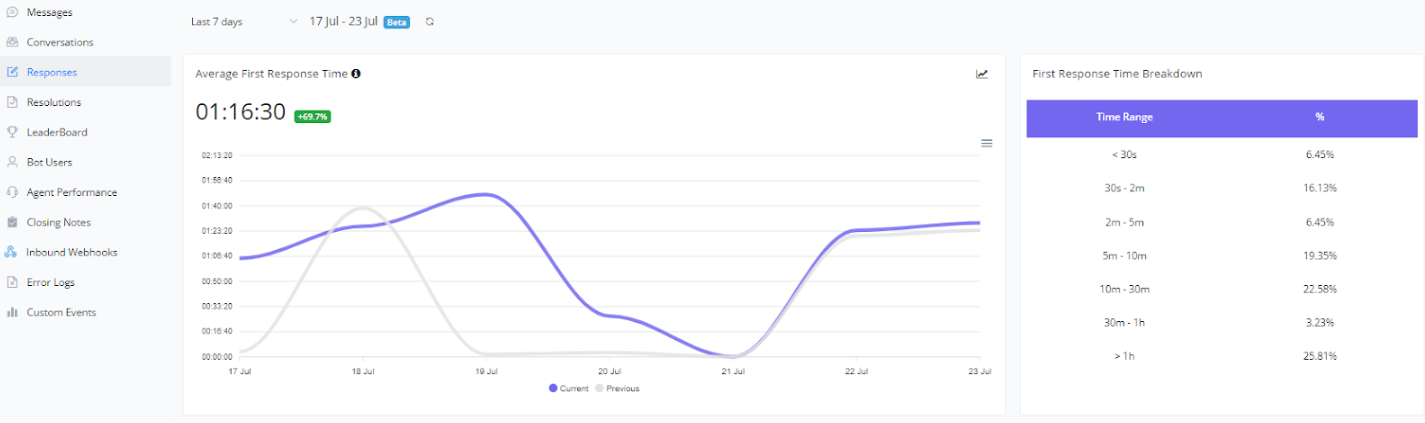Viewport: 1425px width, 423px height.
Task: Click the info icon next to Average First Response Time
Action: click(x=356, y=73)
